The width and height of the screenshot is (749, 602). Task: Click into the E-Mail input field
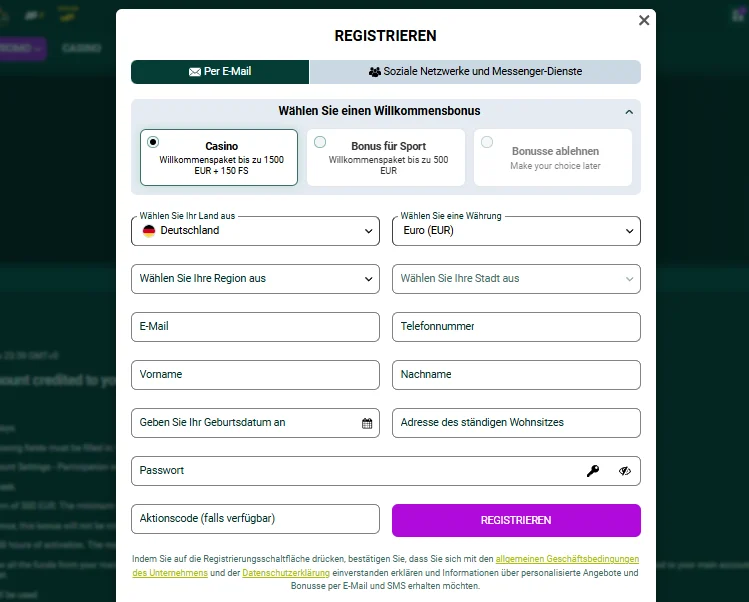point(255,327)
